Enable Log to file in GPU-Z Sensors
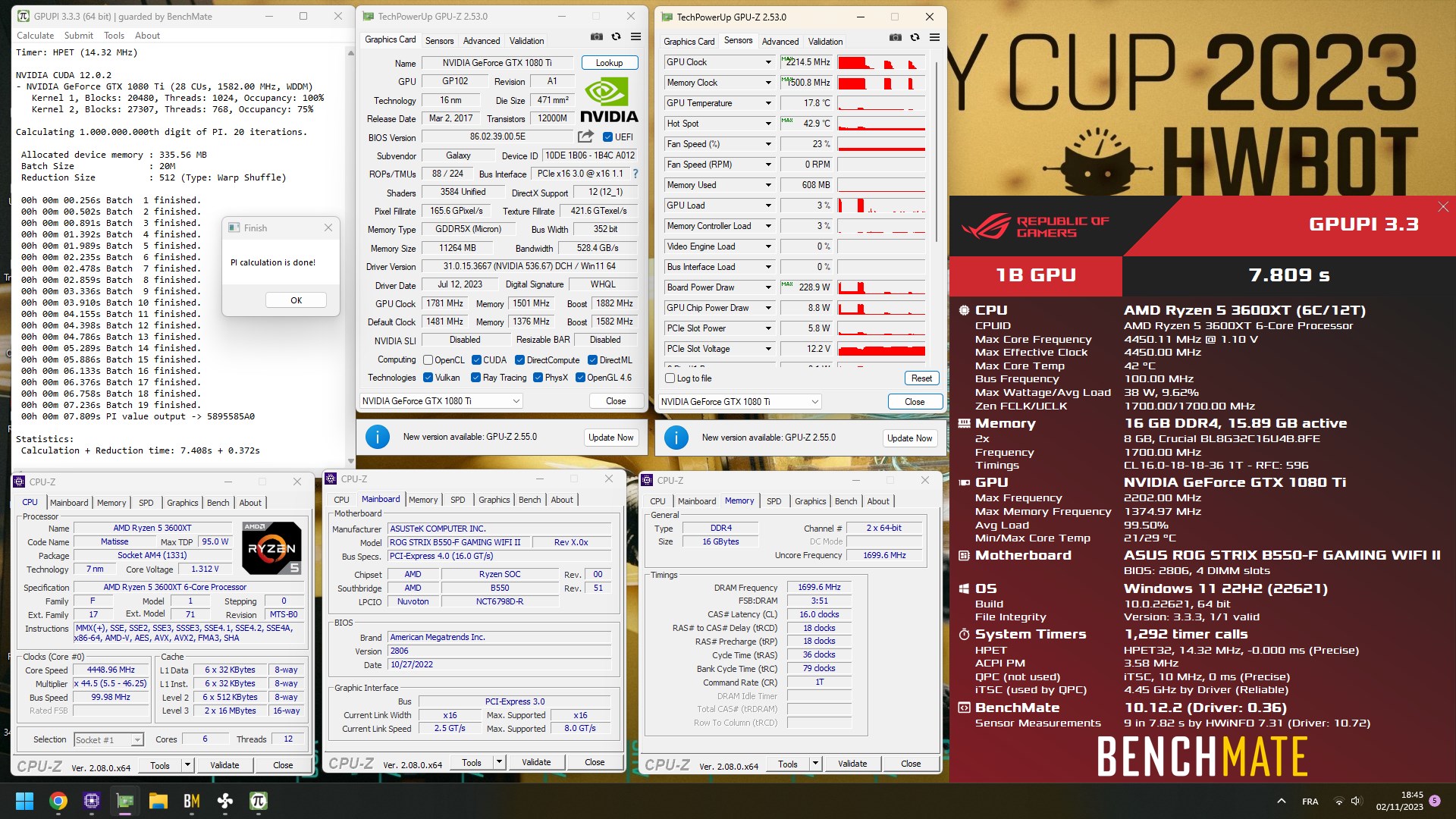1456x819 pixels. 670,378
